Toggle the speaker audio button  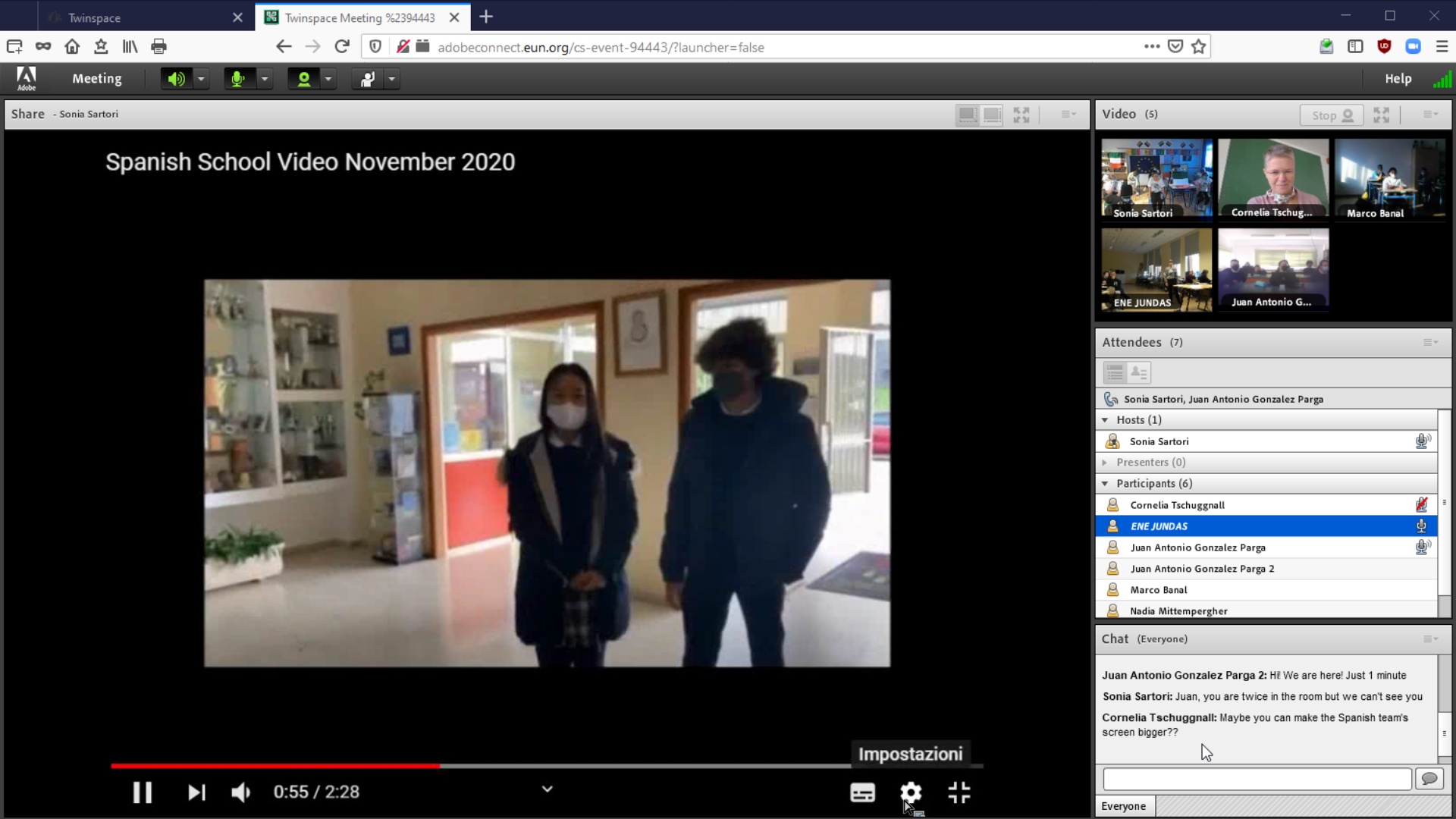click(176, 79)
